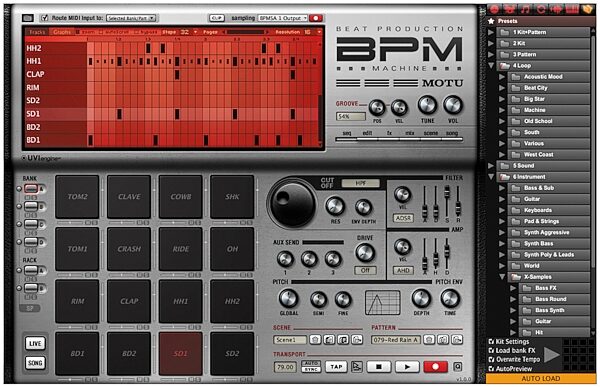Trigger the SD1 drum pad
The width and height of the screenshot is (600, 387).
click(181, 353)
